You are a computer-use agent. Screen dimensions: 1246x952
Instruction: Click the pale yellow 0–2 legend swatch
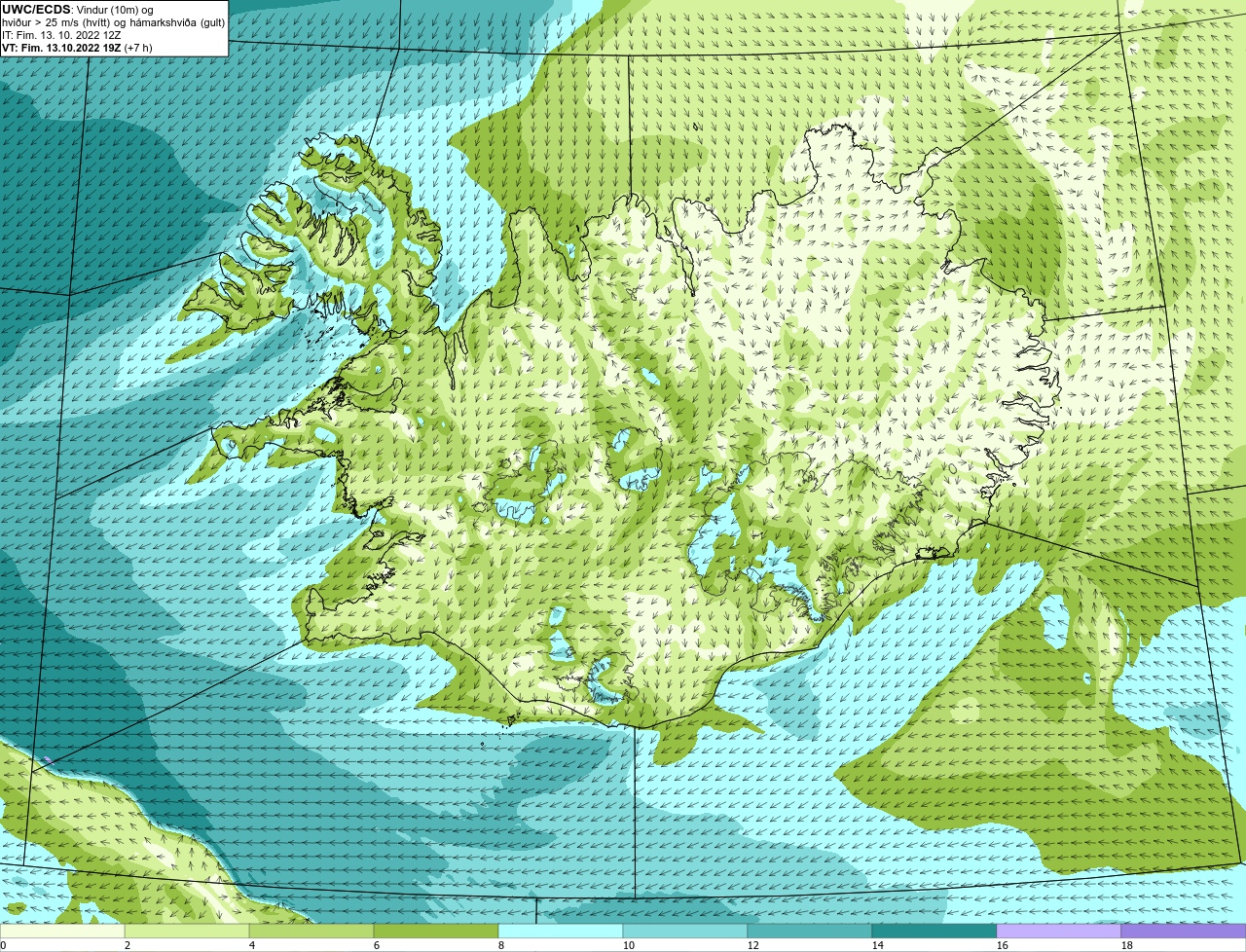[62, 932]
